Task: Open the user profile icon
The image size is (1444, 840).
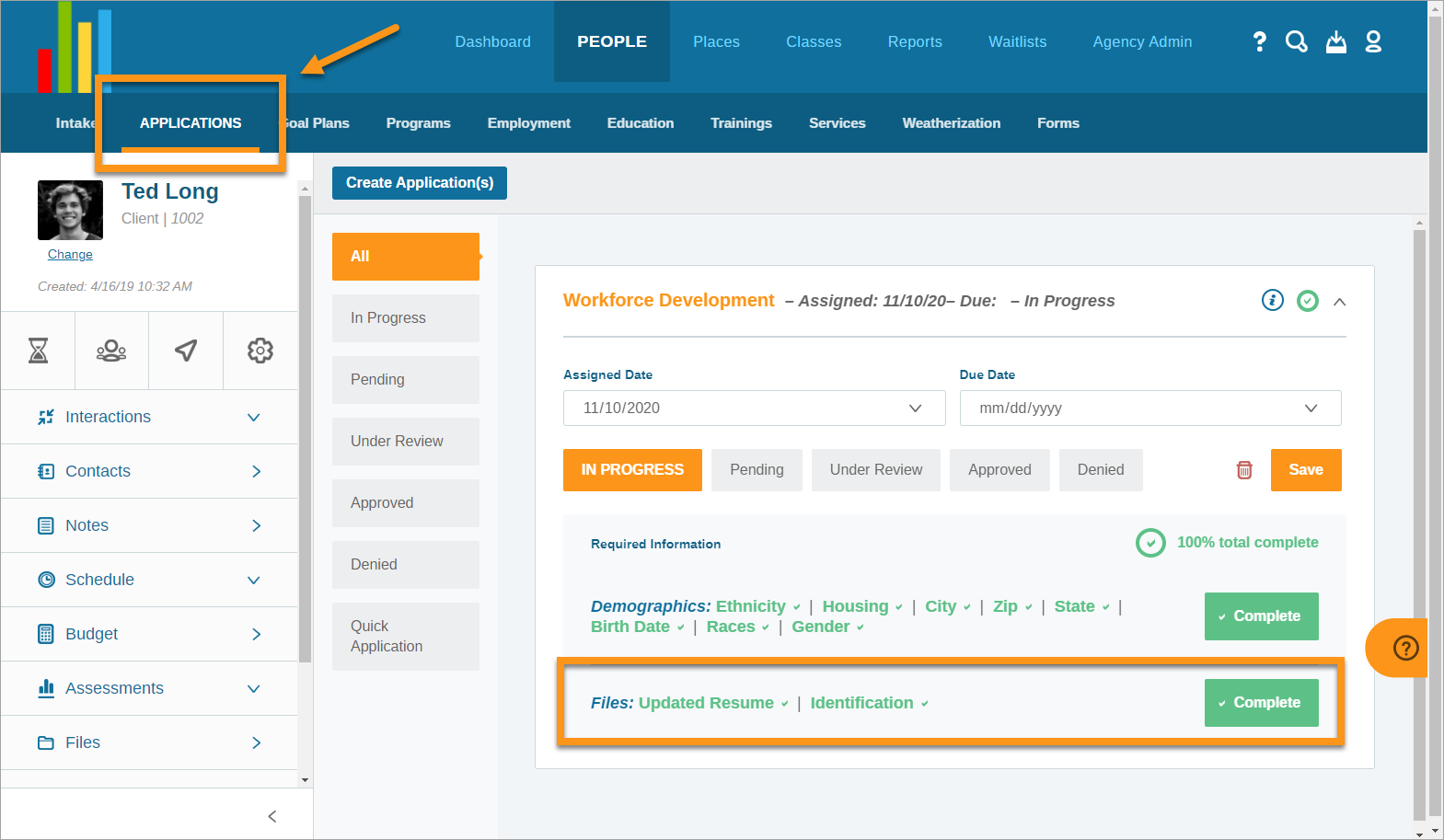Action: pyautogui.click(x=1373, y=41)
